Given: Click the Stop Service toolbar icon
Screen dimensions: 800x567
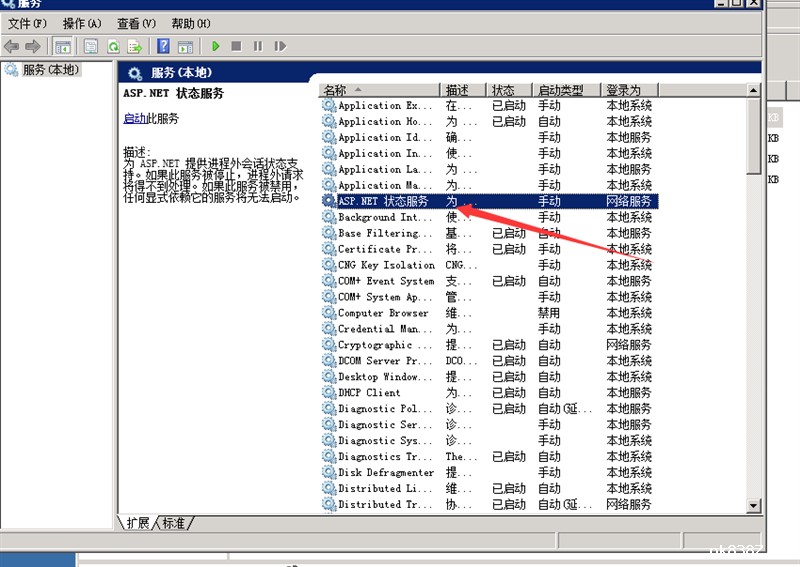Looking at the screenshot, I should (x=236, y=46).
